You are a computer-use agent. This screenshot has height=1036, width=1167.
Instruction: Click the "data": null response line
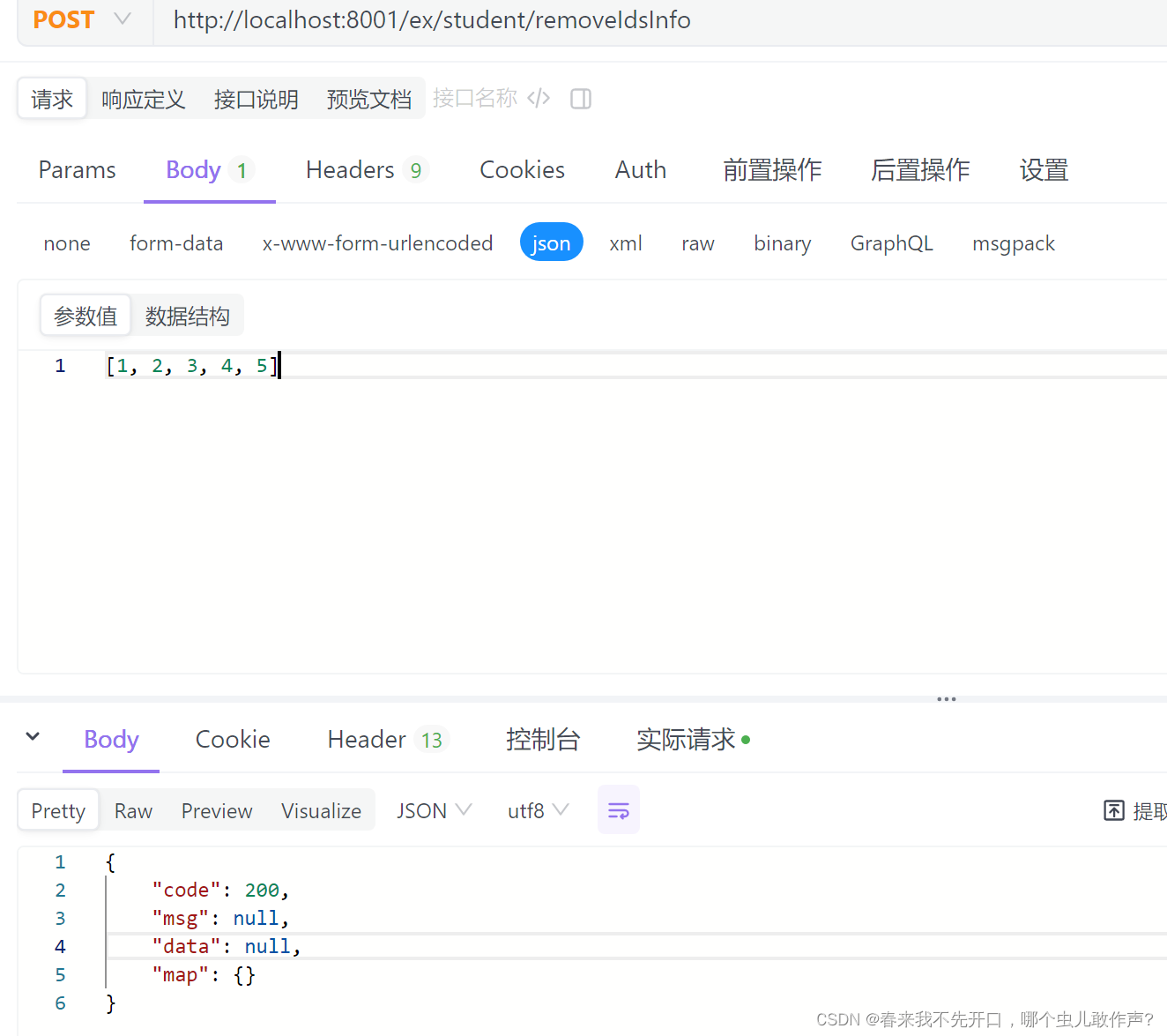pyautogui.click(x=227, y=946)
